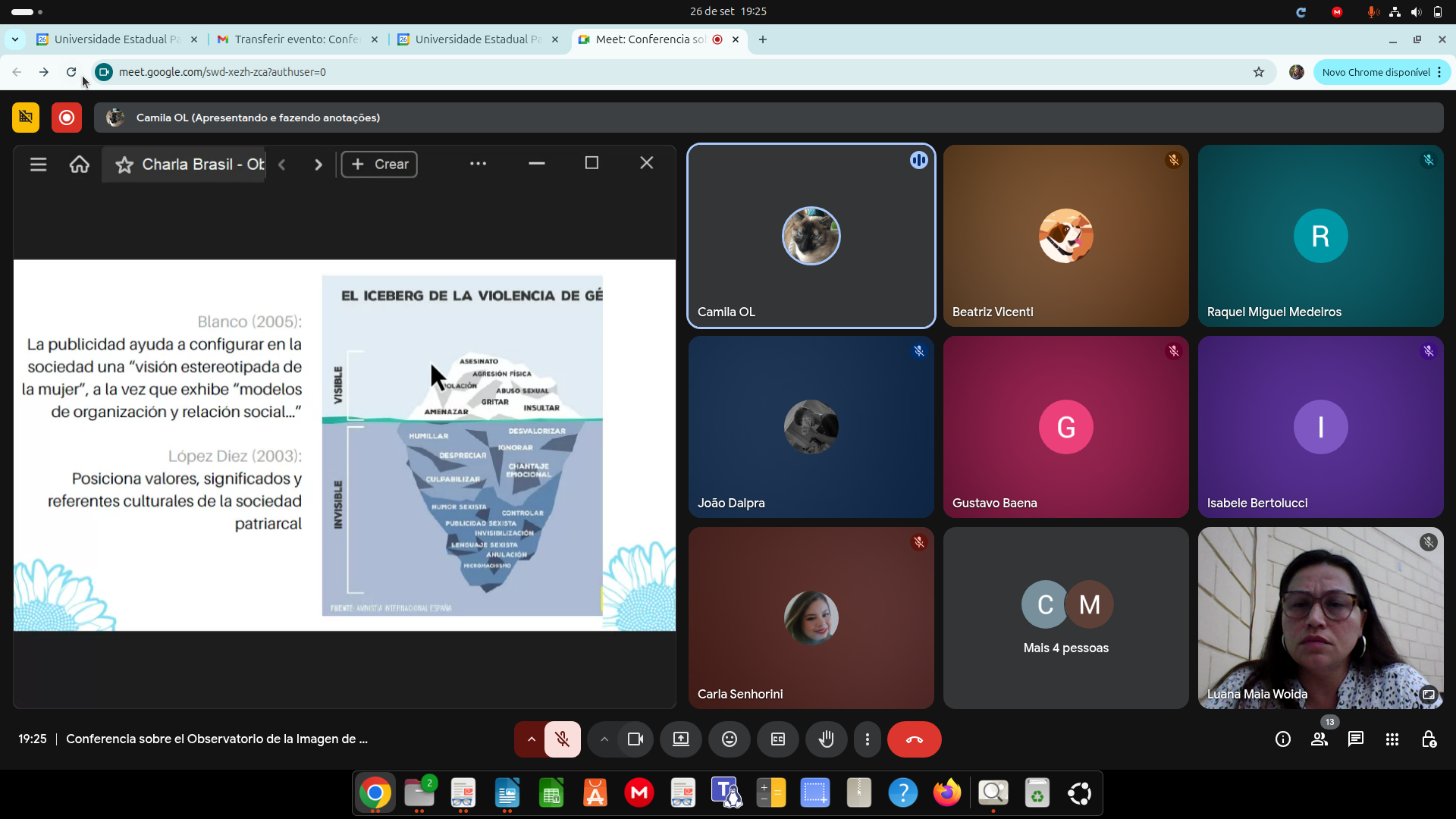Hang up with the red leave call button
The height and width of the screenshot is (819, 1456).
(914, 739)
